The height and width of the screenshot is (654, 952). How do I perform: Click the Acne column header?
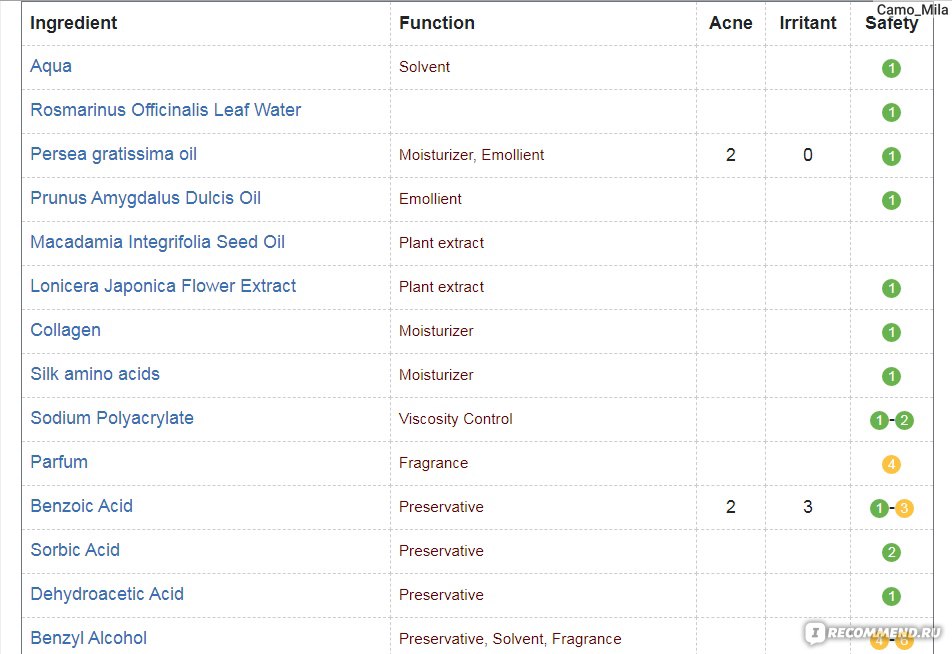[730, 23]
